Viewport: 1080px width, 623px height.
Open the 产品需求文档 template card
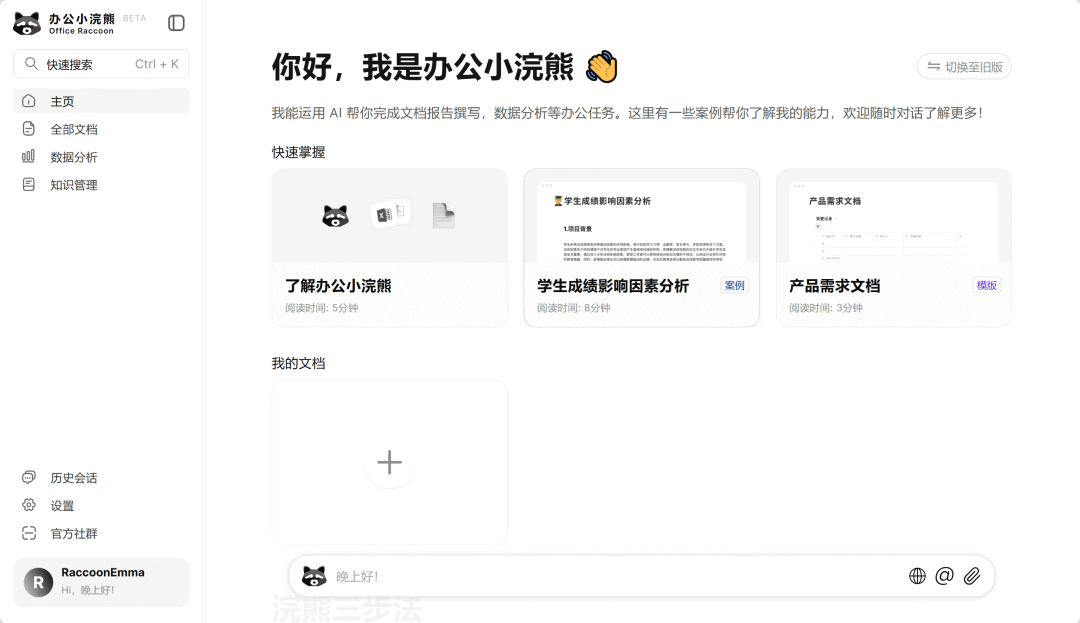click(894, 248)
